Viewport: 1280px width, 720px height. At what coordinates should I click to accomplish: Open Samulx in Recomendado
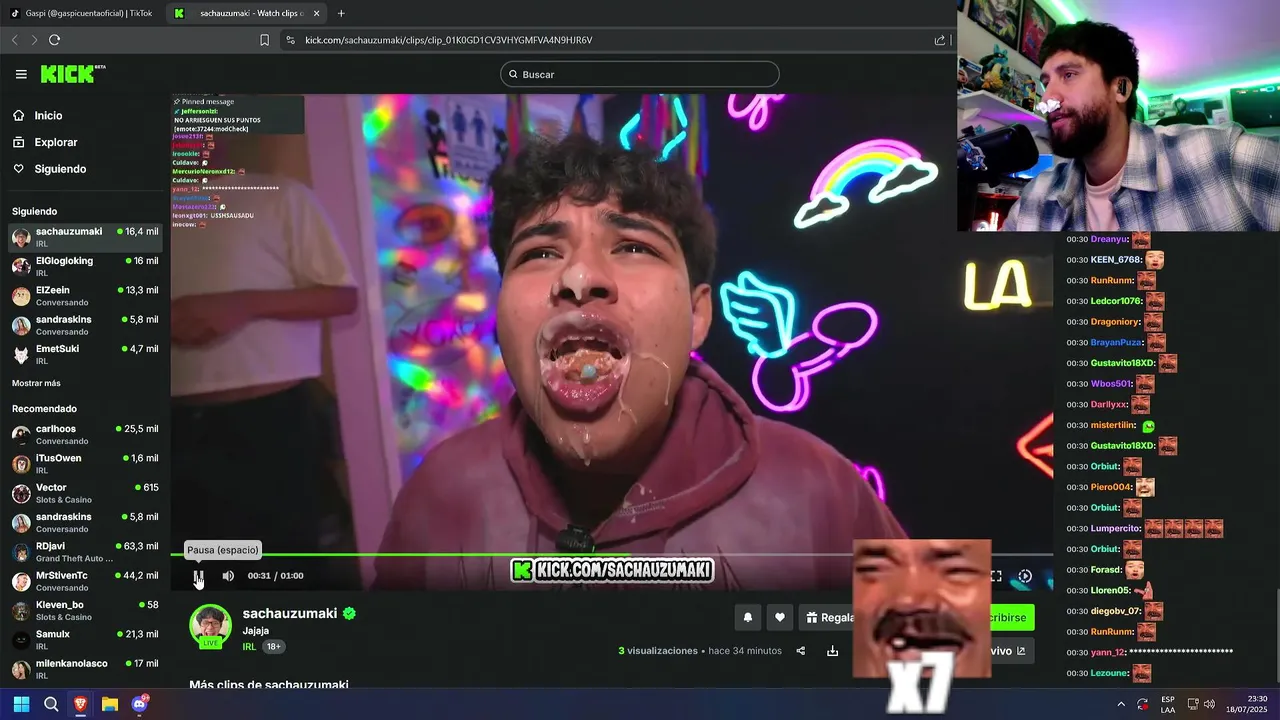click(85, 640)
